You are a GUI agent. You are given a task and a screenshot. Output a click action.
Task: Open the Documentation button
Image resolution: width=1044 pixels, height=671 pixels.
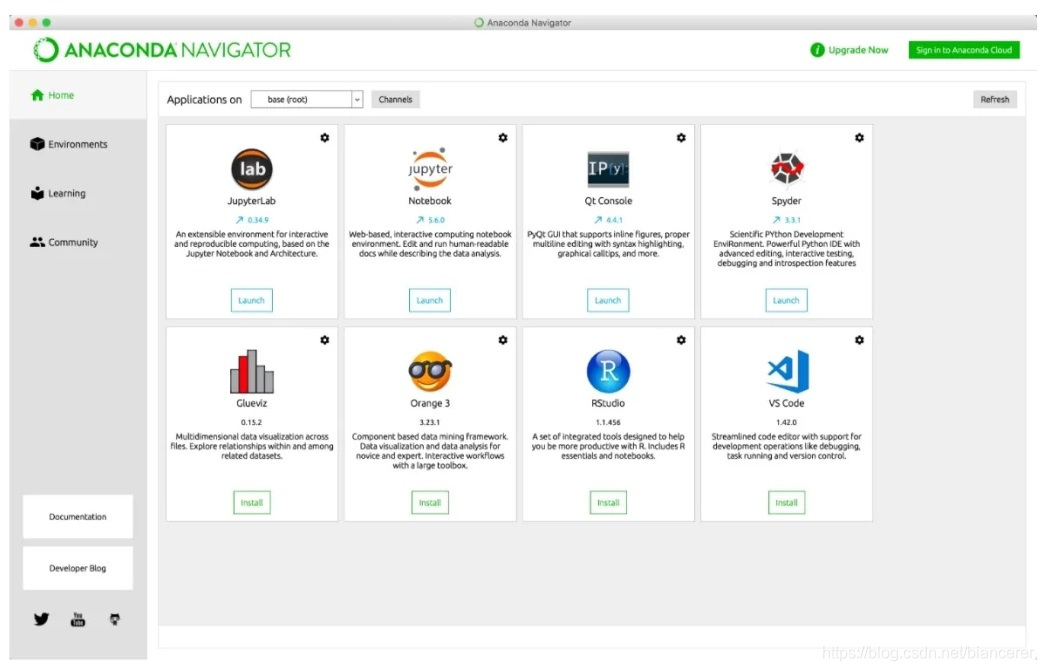pyautogui.click(x=78, y=517)
